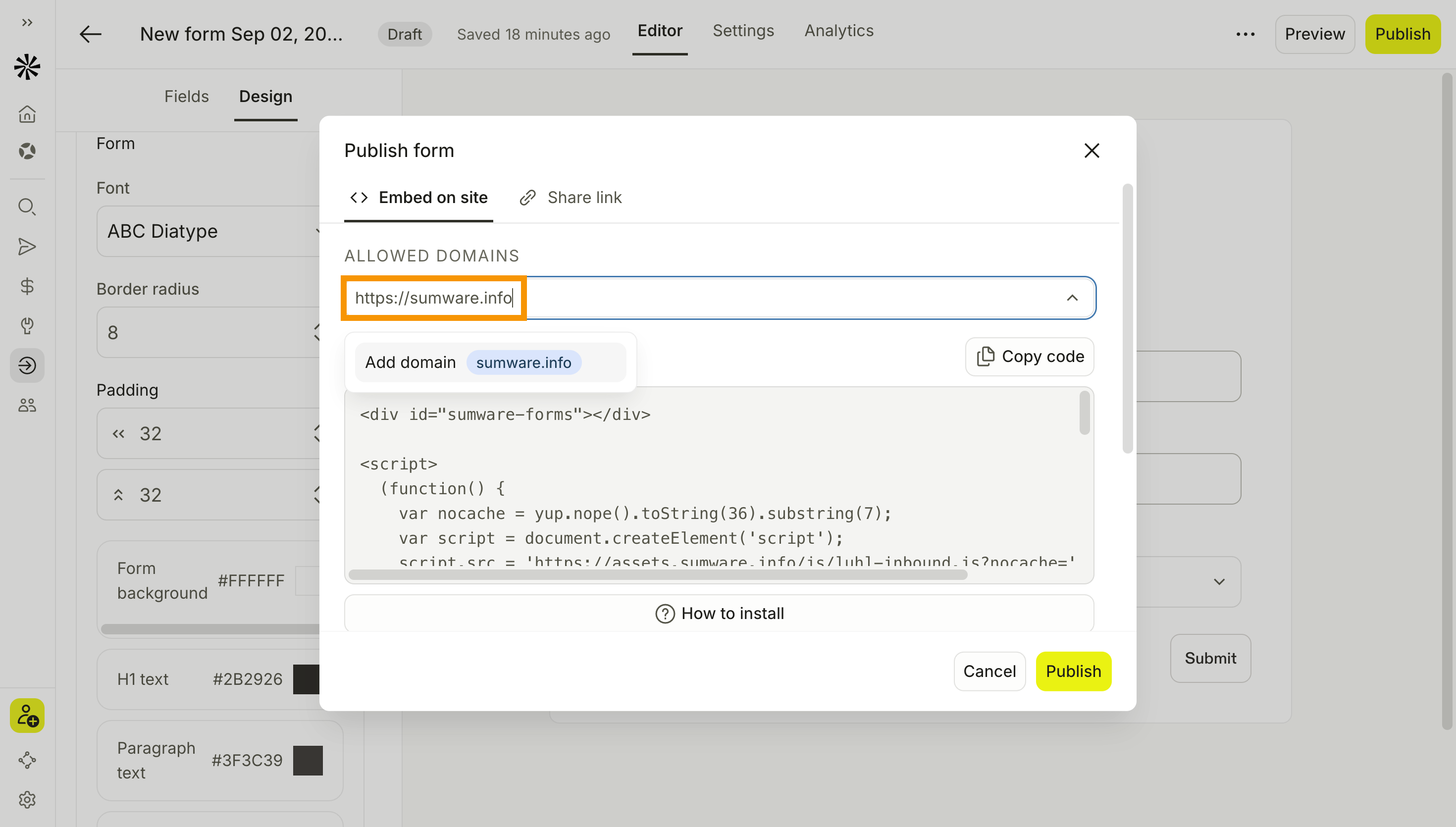Image resolution: width=1456 pixels, height=827 pixels.
Task: Click the Preview button
Action: click(x=1314, y=34)
